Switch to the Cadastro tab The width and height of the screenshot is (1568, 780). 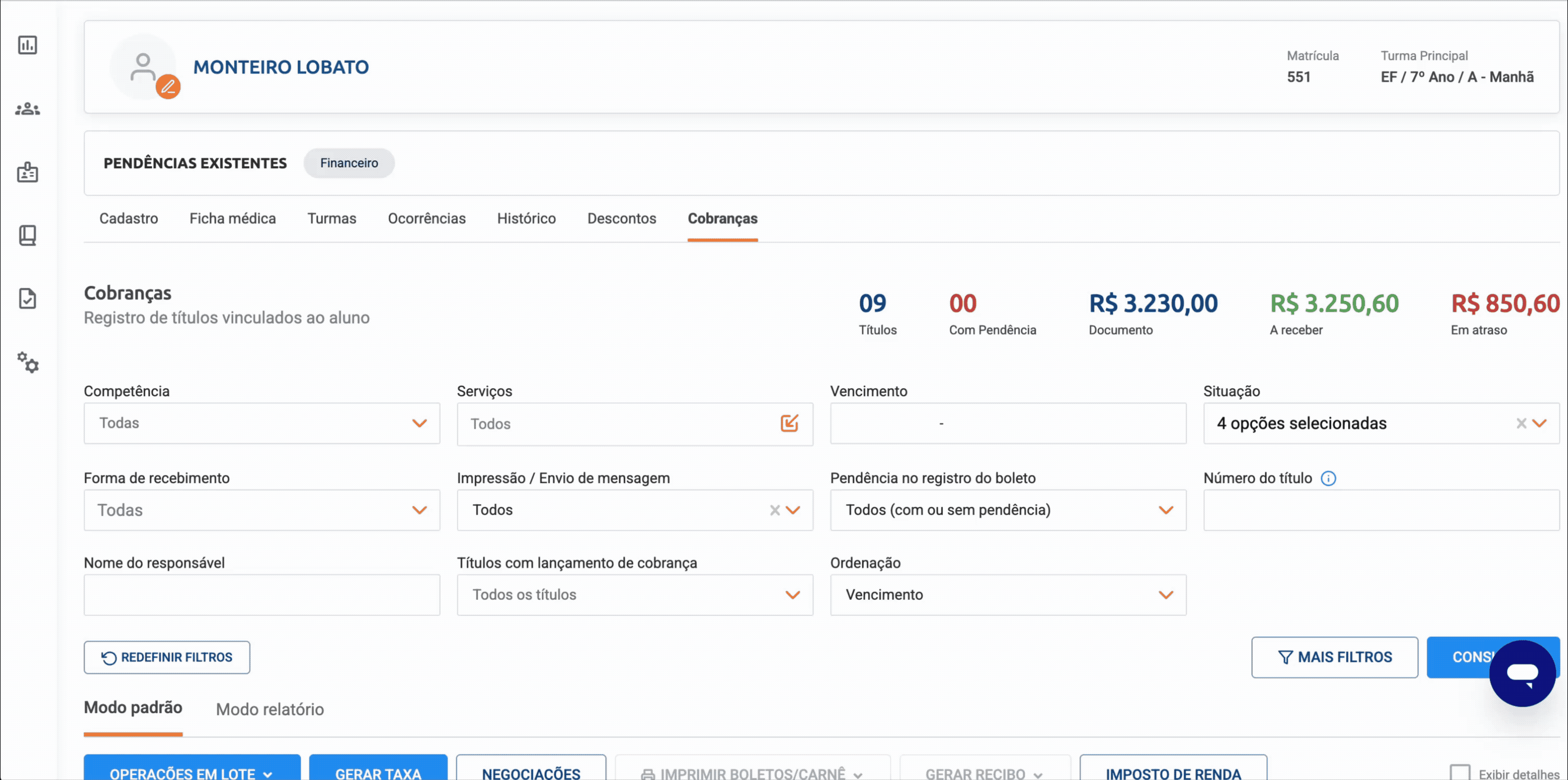tap(129, 218)
